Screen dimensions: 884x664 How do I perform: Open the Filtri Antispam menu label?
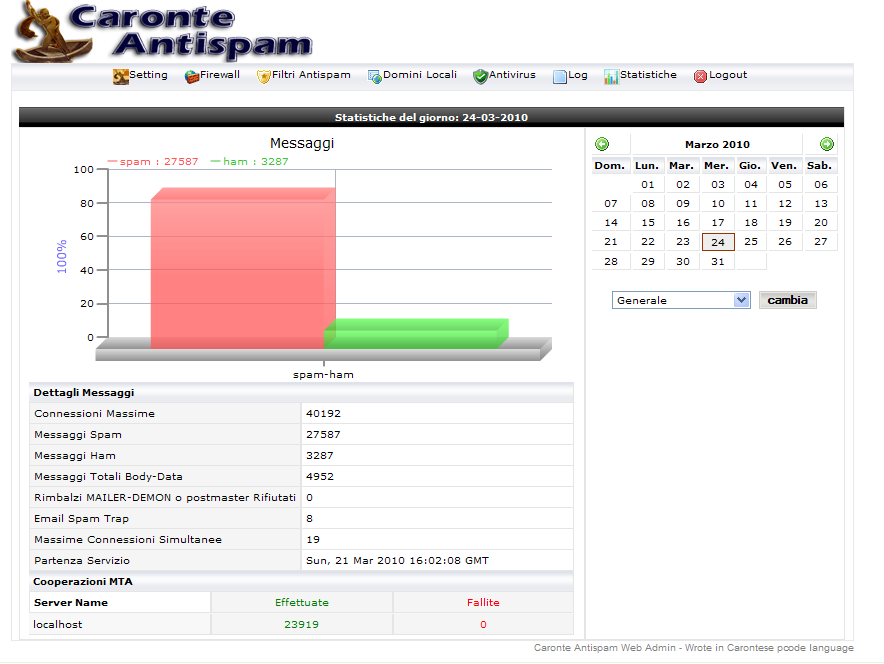coord(311,75)
